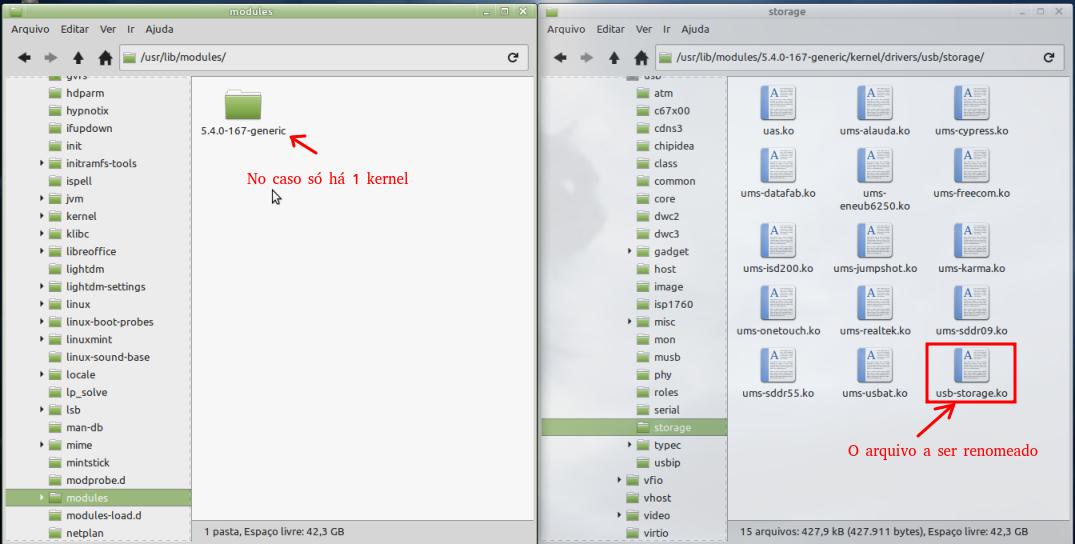Go up one folder in storage window
This screenshot has height=544, width=1075.
point(614,58)
